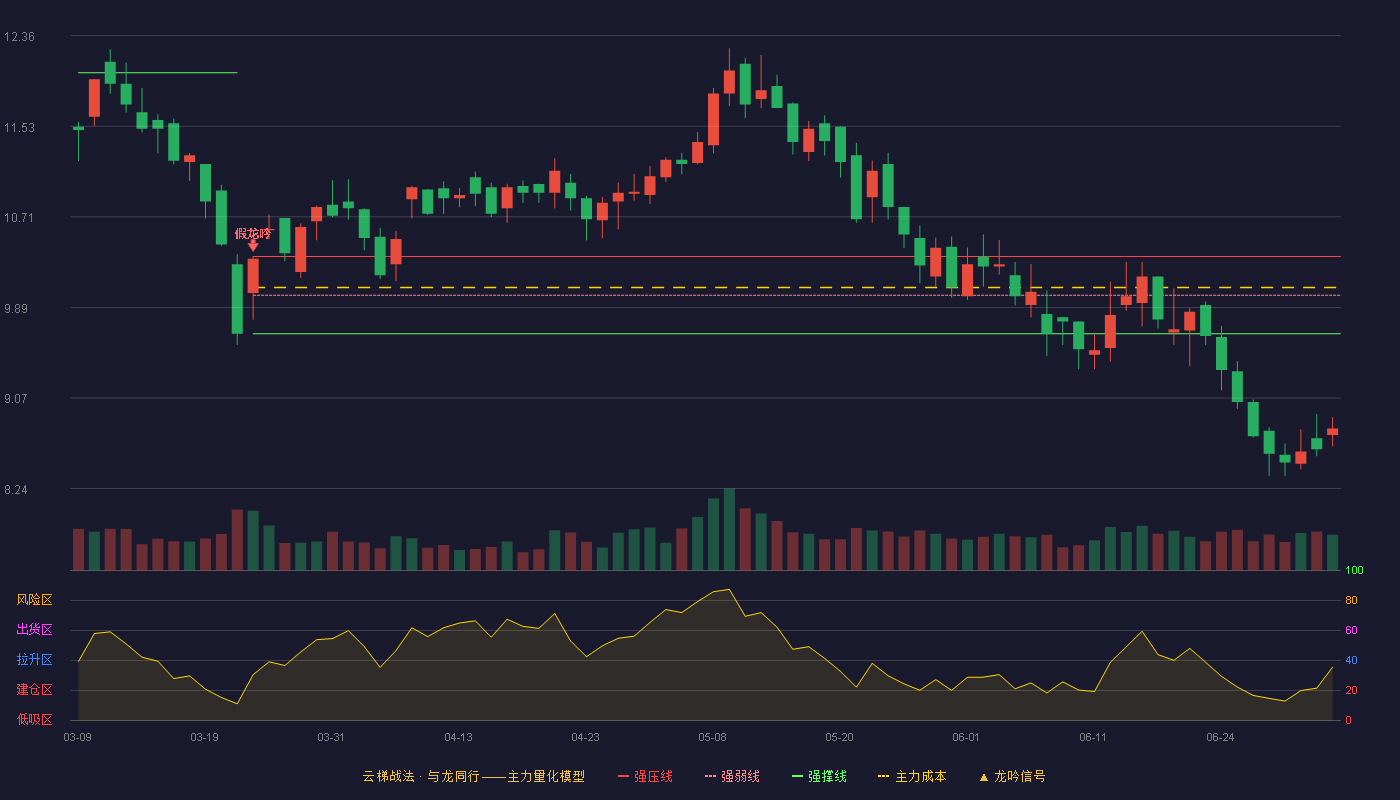1400x800 pixels.
Task: Click the 06-24 date label
Action: 1220,737
